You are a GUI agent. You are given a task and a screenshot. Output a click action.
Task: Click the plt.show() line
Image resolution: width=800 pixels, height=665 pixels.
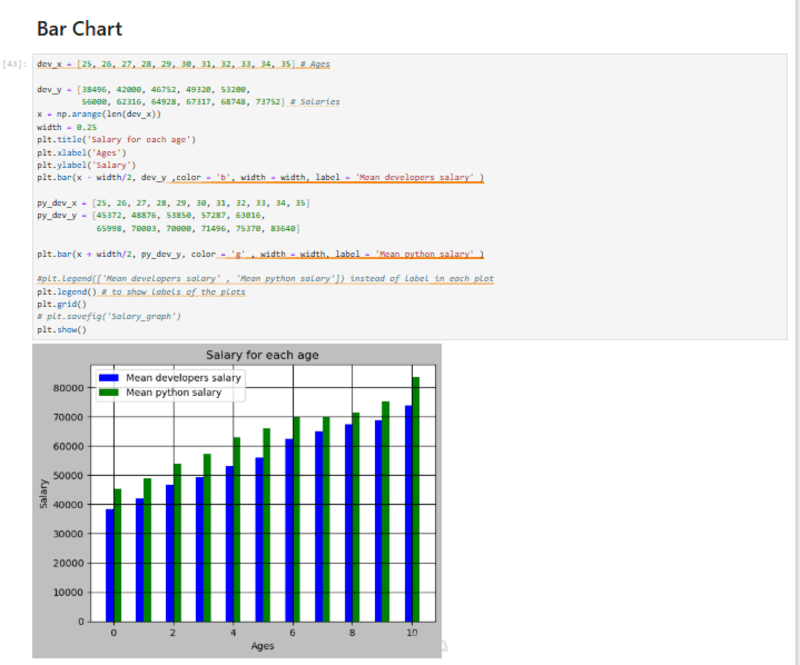62,330
